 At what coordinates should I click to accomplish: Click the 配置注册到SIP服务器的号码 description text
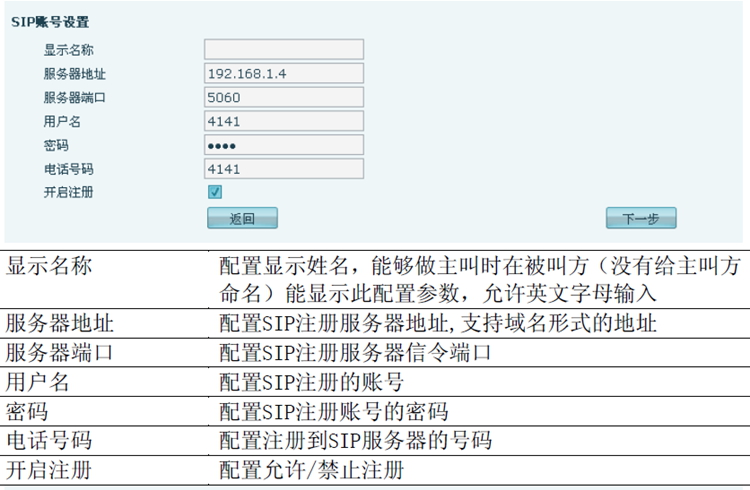point(355,441)
